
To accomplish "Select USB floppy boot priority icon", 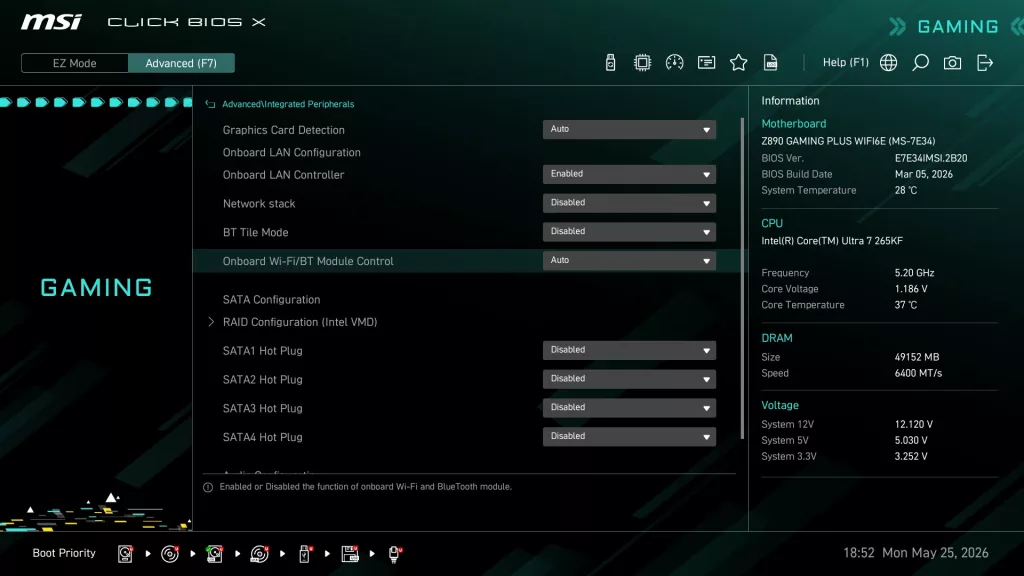I will (349, 554).
